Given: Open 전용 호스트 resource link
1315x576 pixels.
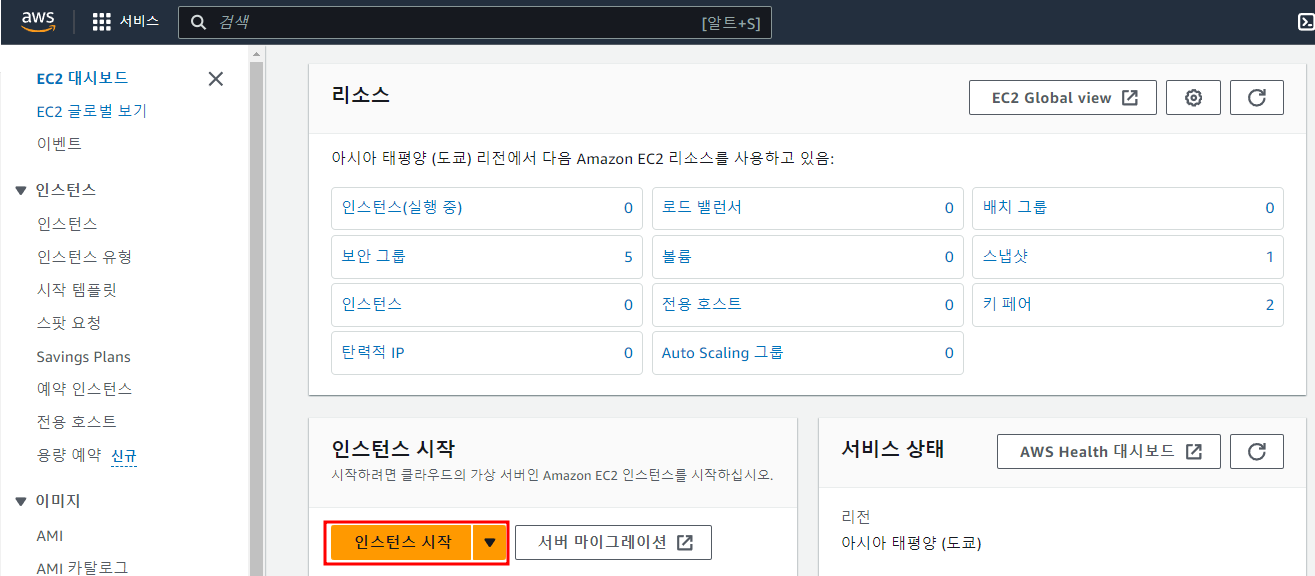Looking at the screenshot, I should 701,304.
